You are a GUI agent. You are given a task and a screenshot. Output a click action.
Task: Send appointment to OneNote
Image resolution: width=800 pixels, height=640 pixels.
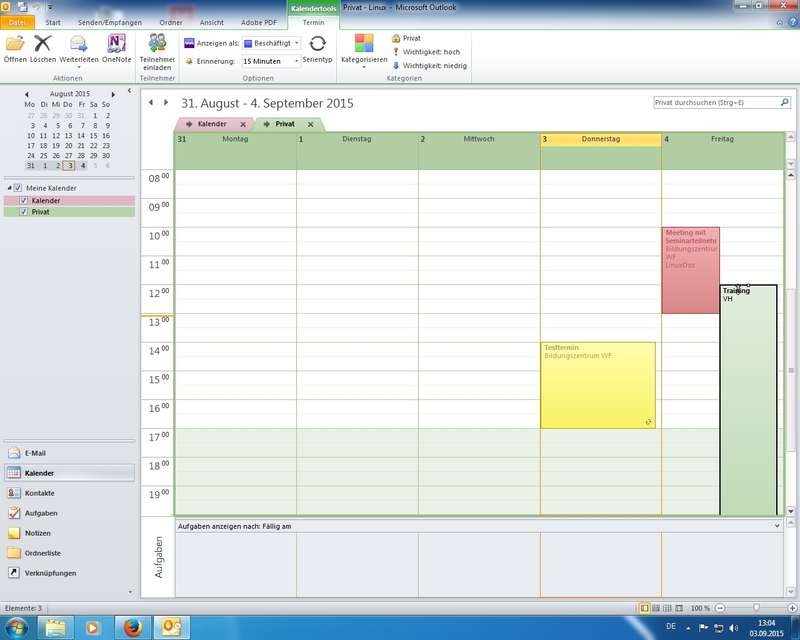[117, 45]
